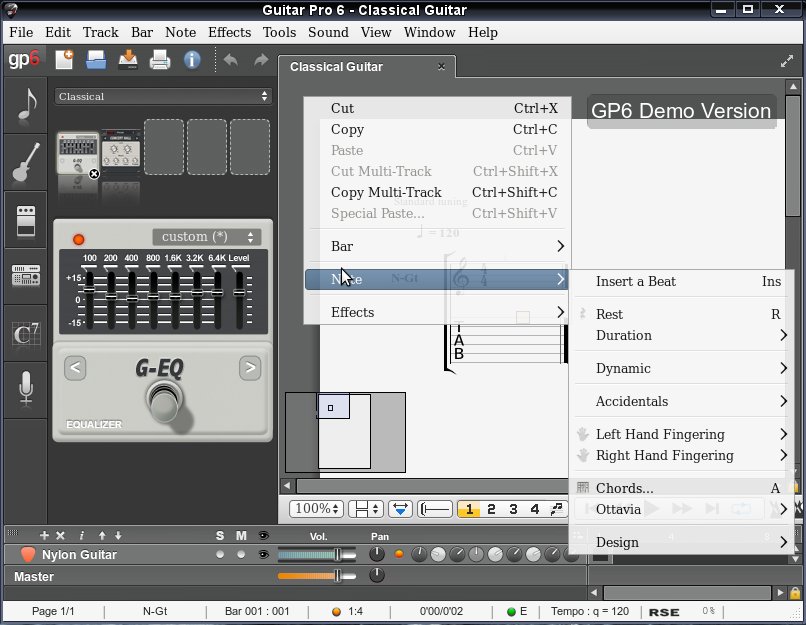
Task: Choose Cut from the context menu
Action: [437, 108]
